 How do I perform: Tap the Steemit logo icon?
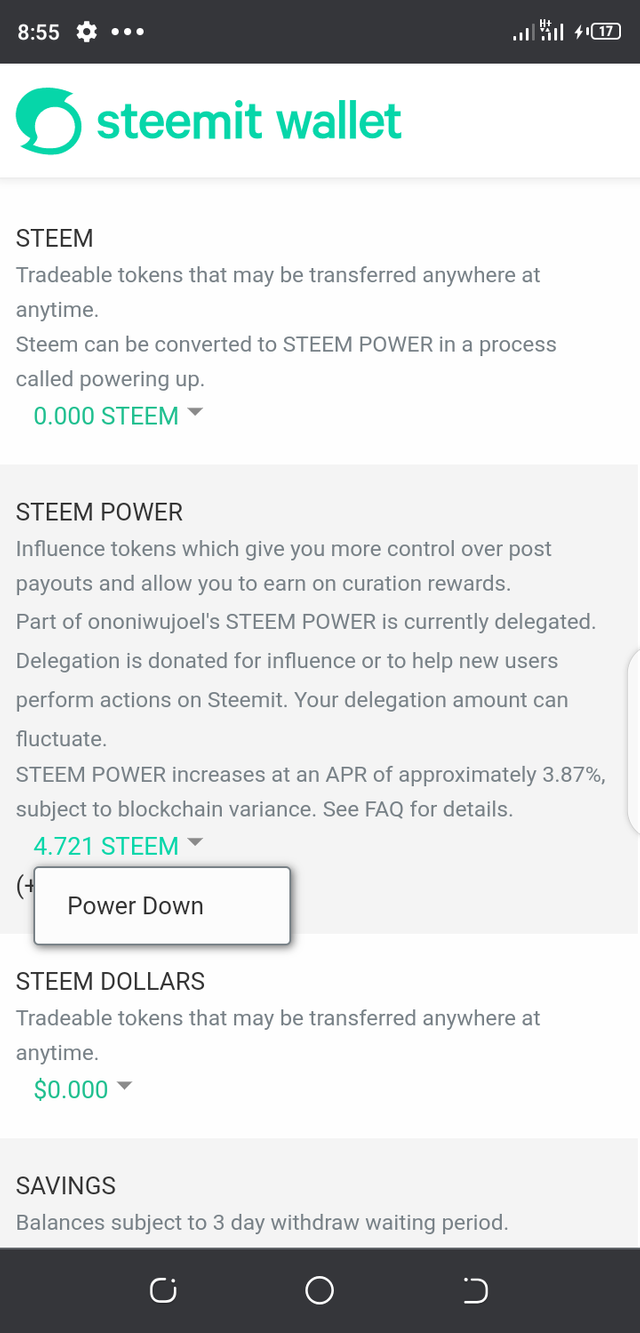pos(48,121)
